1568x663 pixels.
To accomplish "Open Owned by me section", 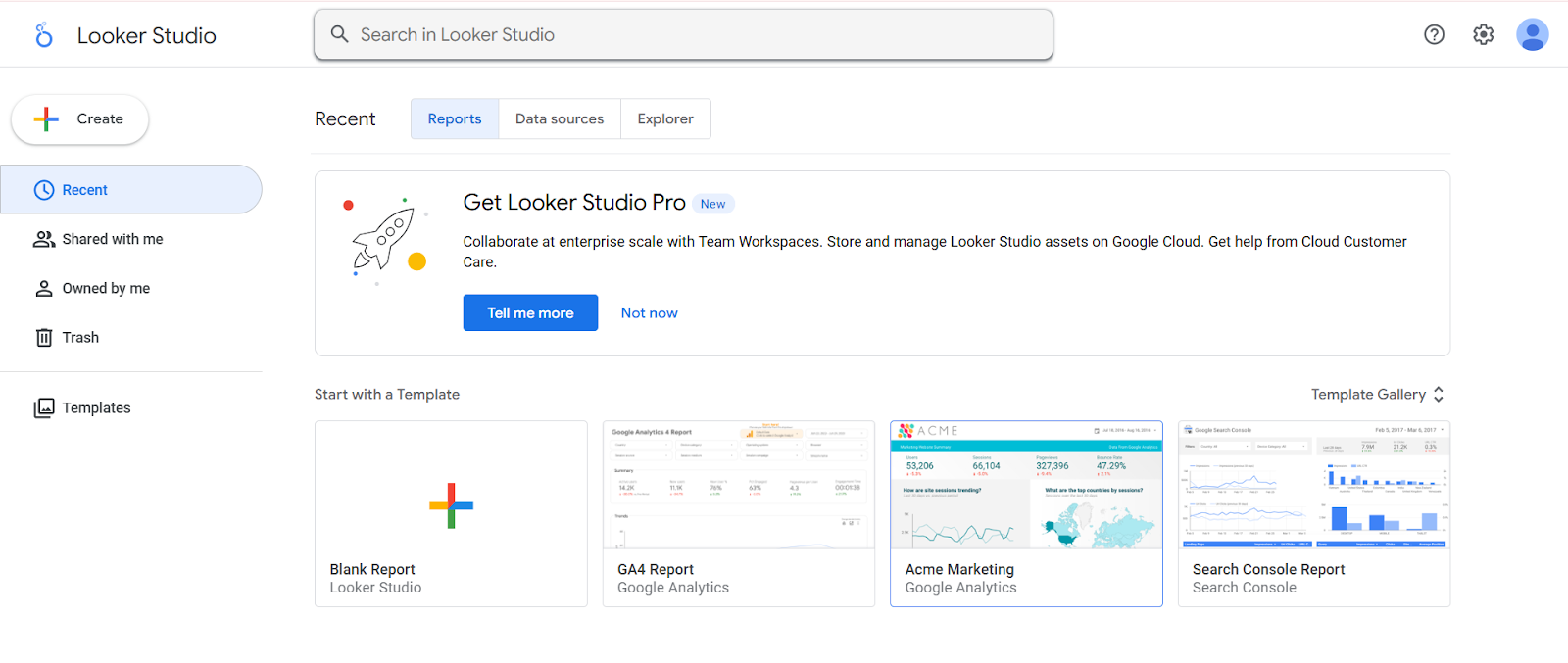I will coord(131,288).
